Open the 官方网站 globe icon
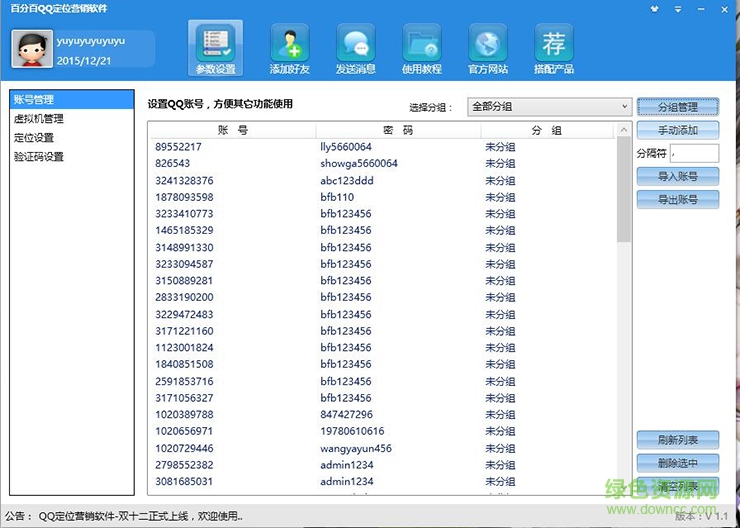The image size is (740, 528). pyautogui.click(x=488, y=49)
